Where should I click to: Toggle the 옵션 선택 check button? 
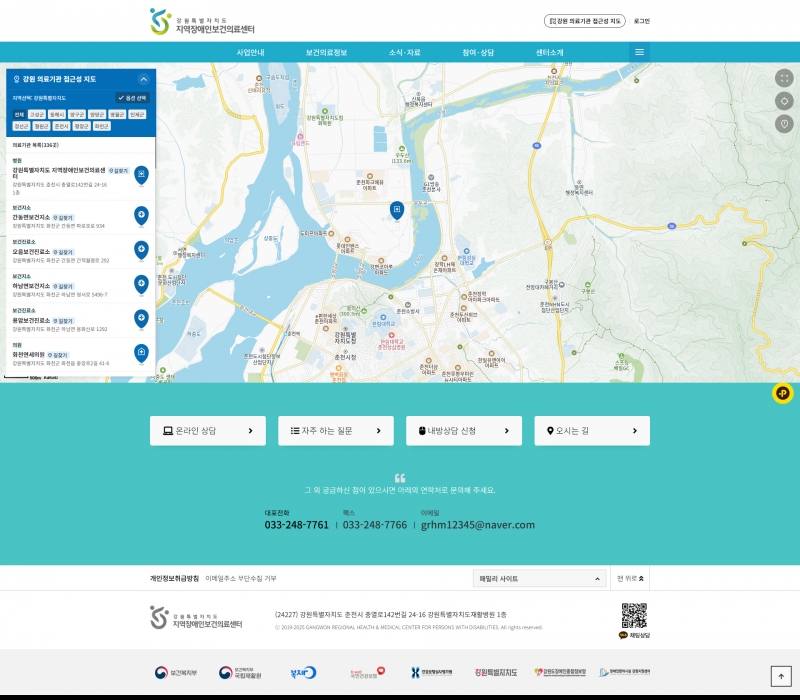[132, 98]
